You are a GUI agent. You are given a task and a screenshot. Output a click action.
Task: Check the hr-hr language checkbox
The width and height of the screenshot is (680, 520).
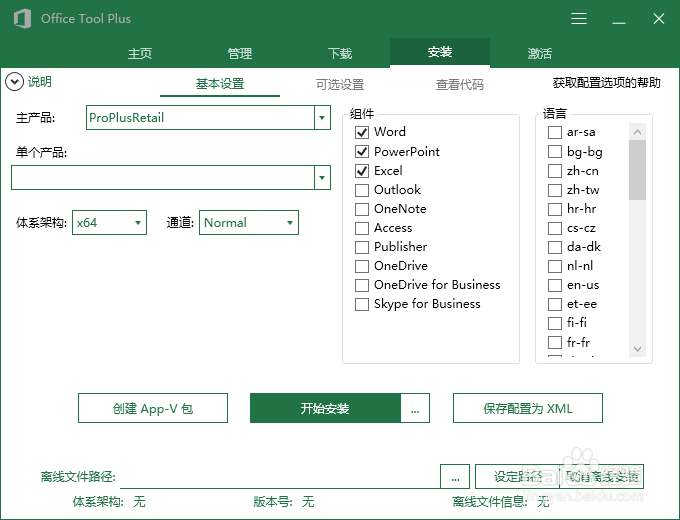click(x=555, y=209)
